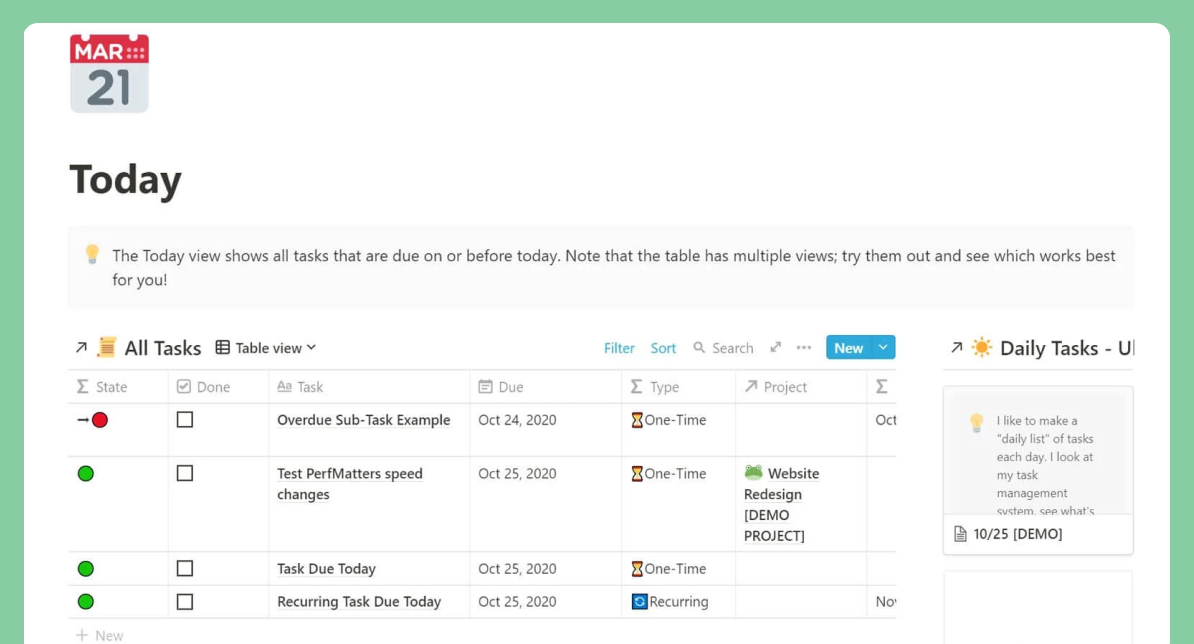Viewport: 1194px width, 644px height.
Task: Open the Sort menu
Action: [x=663, y=348]
